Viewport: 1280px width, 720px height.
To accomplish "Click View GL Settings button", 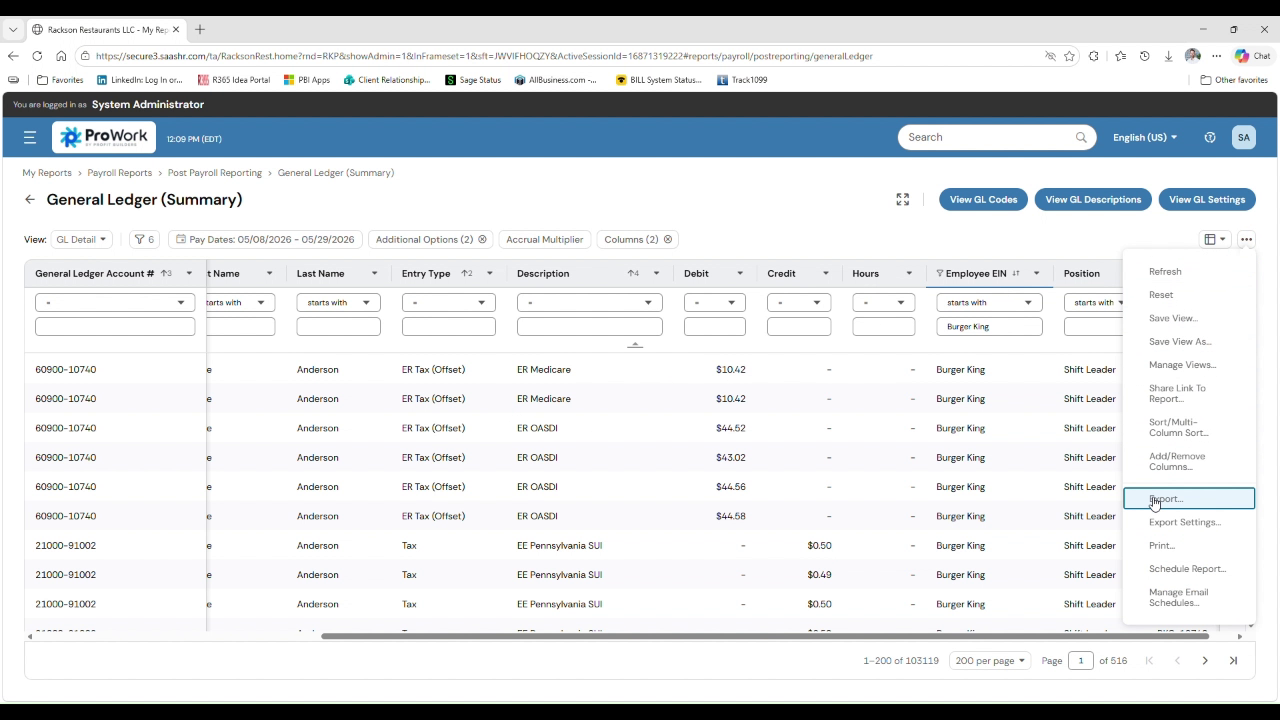I will (x=1207, y=199).
